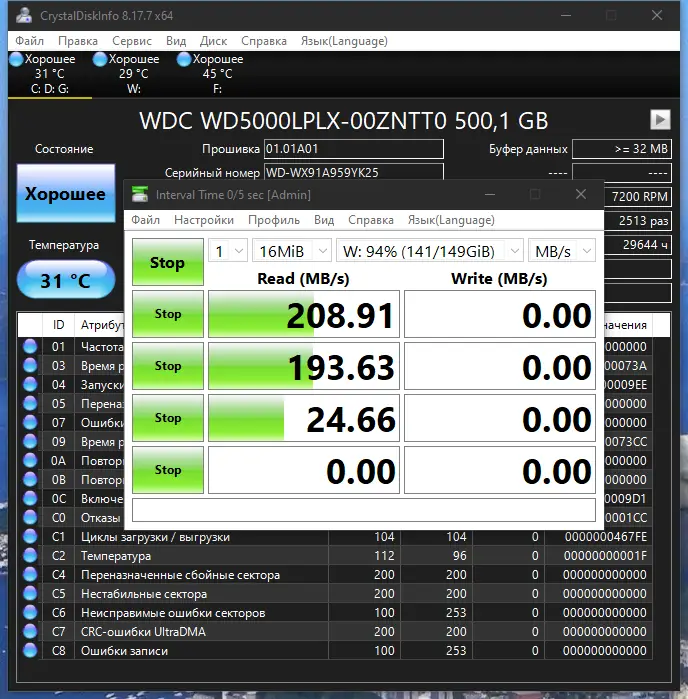
Task: Click Stop button beside 208.91 result
Action: [x=168, y=314]
